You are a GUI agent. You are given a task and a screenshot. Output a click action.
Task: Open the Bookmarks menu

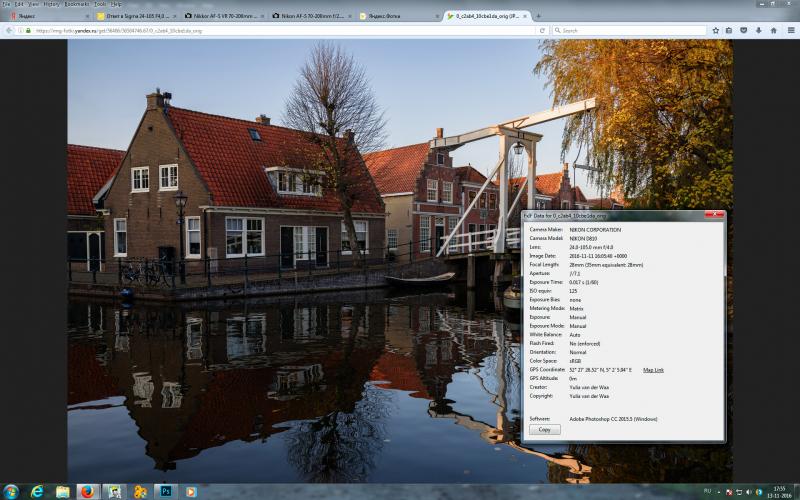(x=77, y=4)
